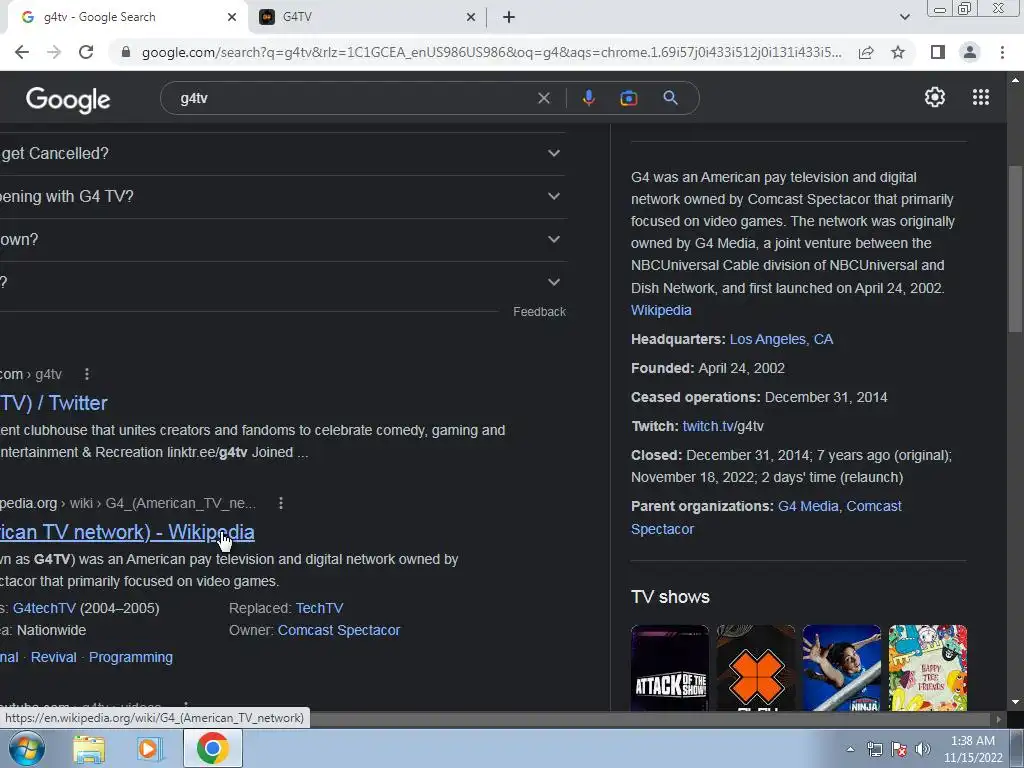The height and width of the screenshot is (768, 1024).
Task: Open the Ninja Warrior thumbnail
Action: point(841,667)
